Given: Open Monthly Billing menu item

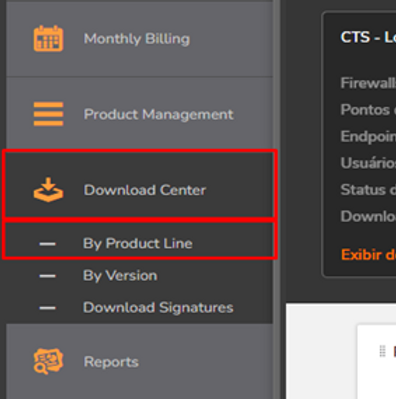Looking at the screenshot, I should (139, 39).
